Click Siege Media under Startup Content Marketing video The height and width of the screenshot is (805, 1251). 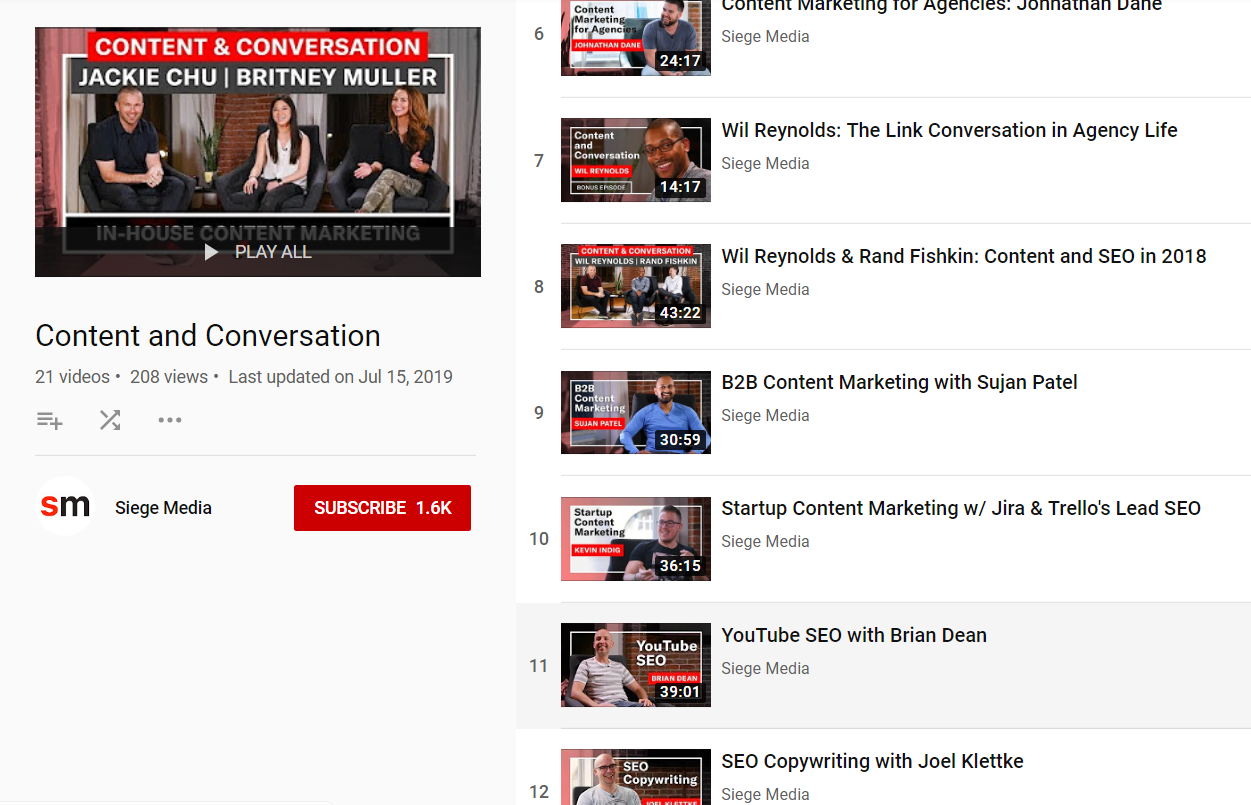pos(765,541)
